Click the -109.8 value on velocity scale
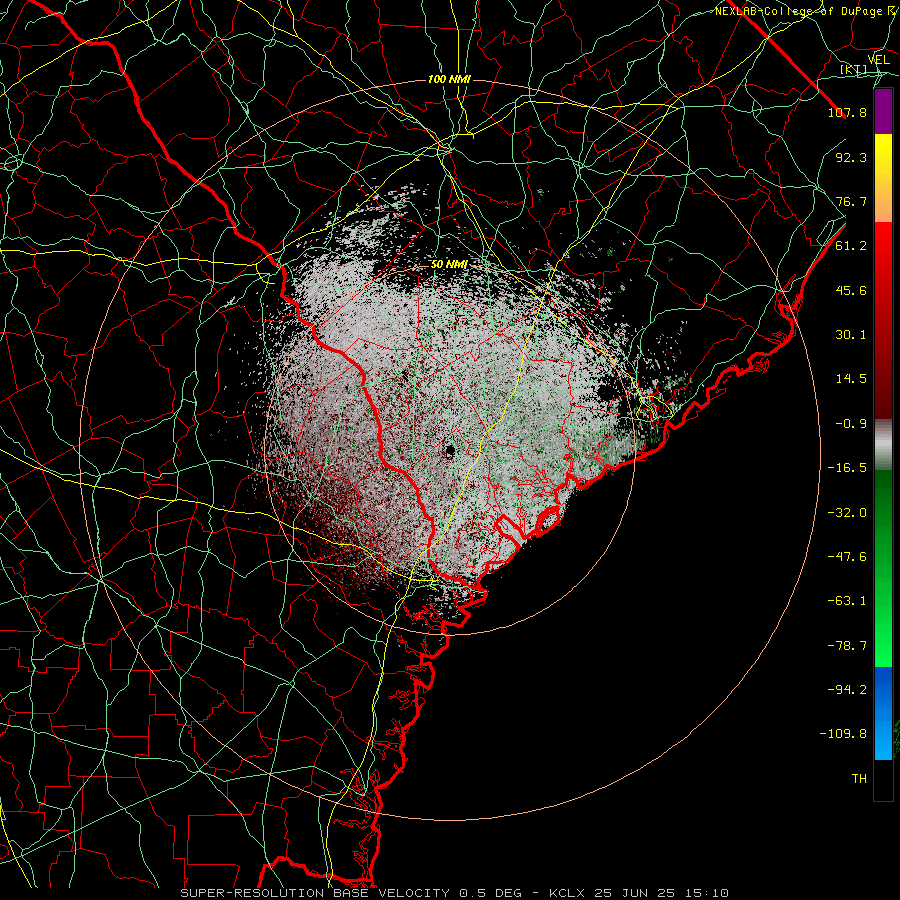 pos(843,734)
